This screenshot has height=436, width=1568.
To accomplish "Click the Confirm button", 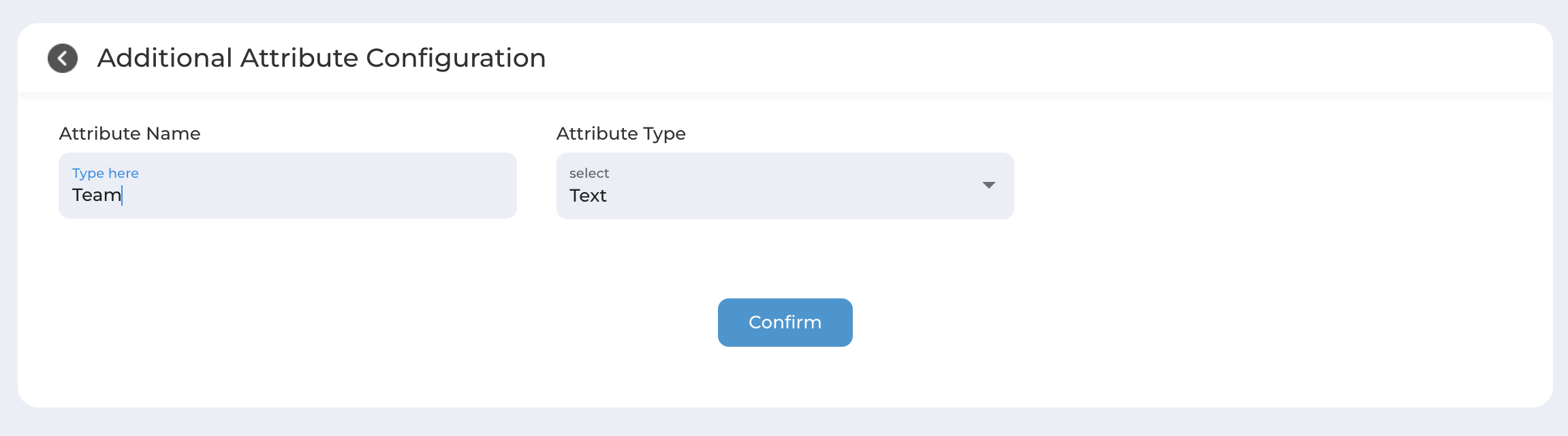I will (785, 322).
